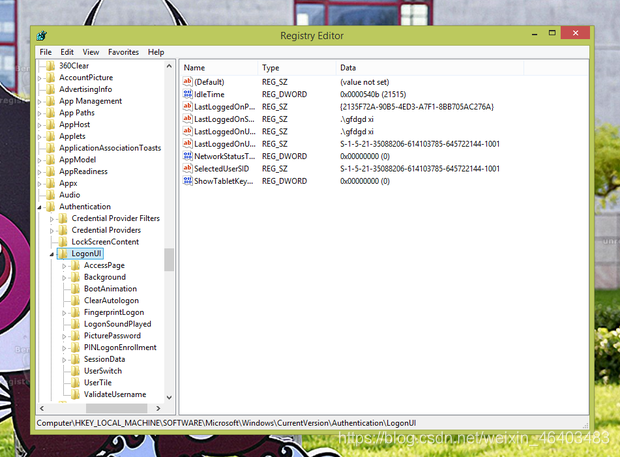Sort values by Name column header
This screenshot has height=457, width=620.
(219, 68)
